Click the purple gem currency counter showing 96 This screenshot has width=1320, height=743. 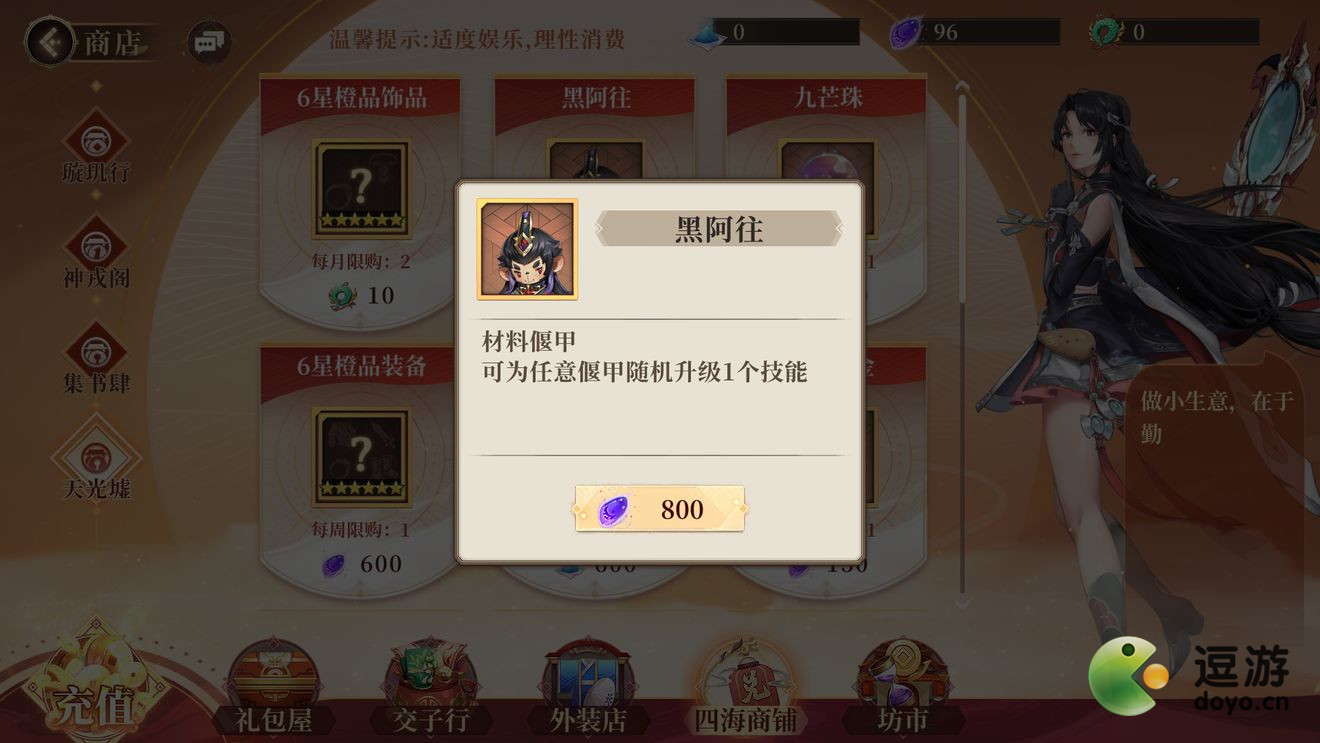coord(975,32)
